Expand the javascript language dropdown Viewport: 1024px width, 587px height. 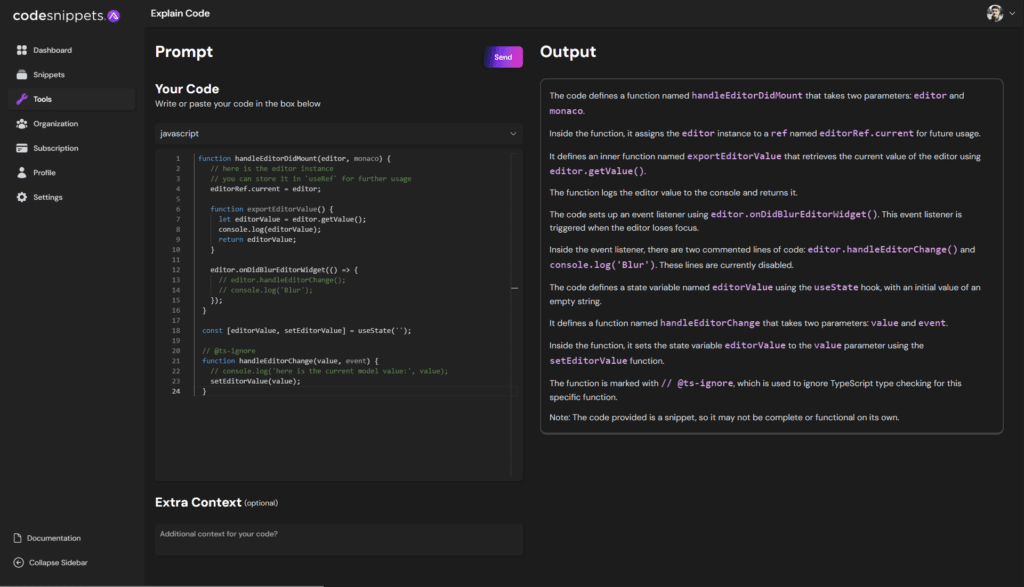[x=514, y=133]
